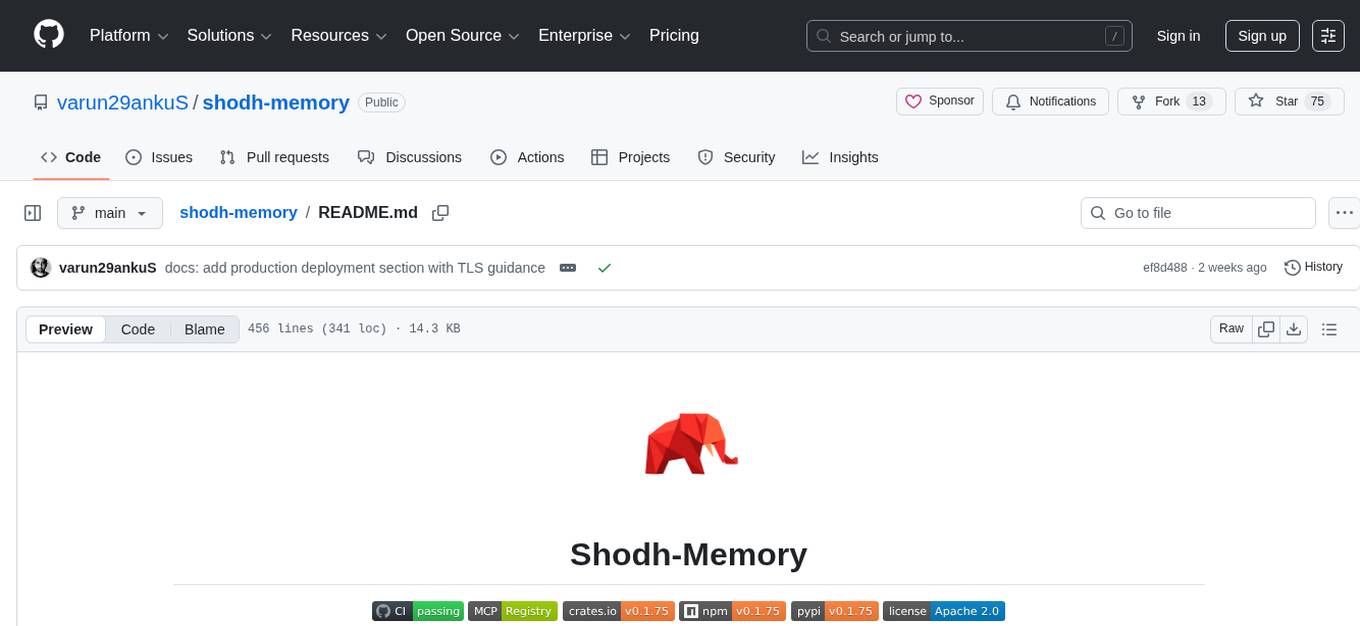
Task: Subscribe to Notifications for this repo
Action: [1050, 101]
